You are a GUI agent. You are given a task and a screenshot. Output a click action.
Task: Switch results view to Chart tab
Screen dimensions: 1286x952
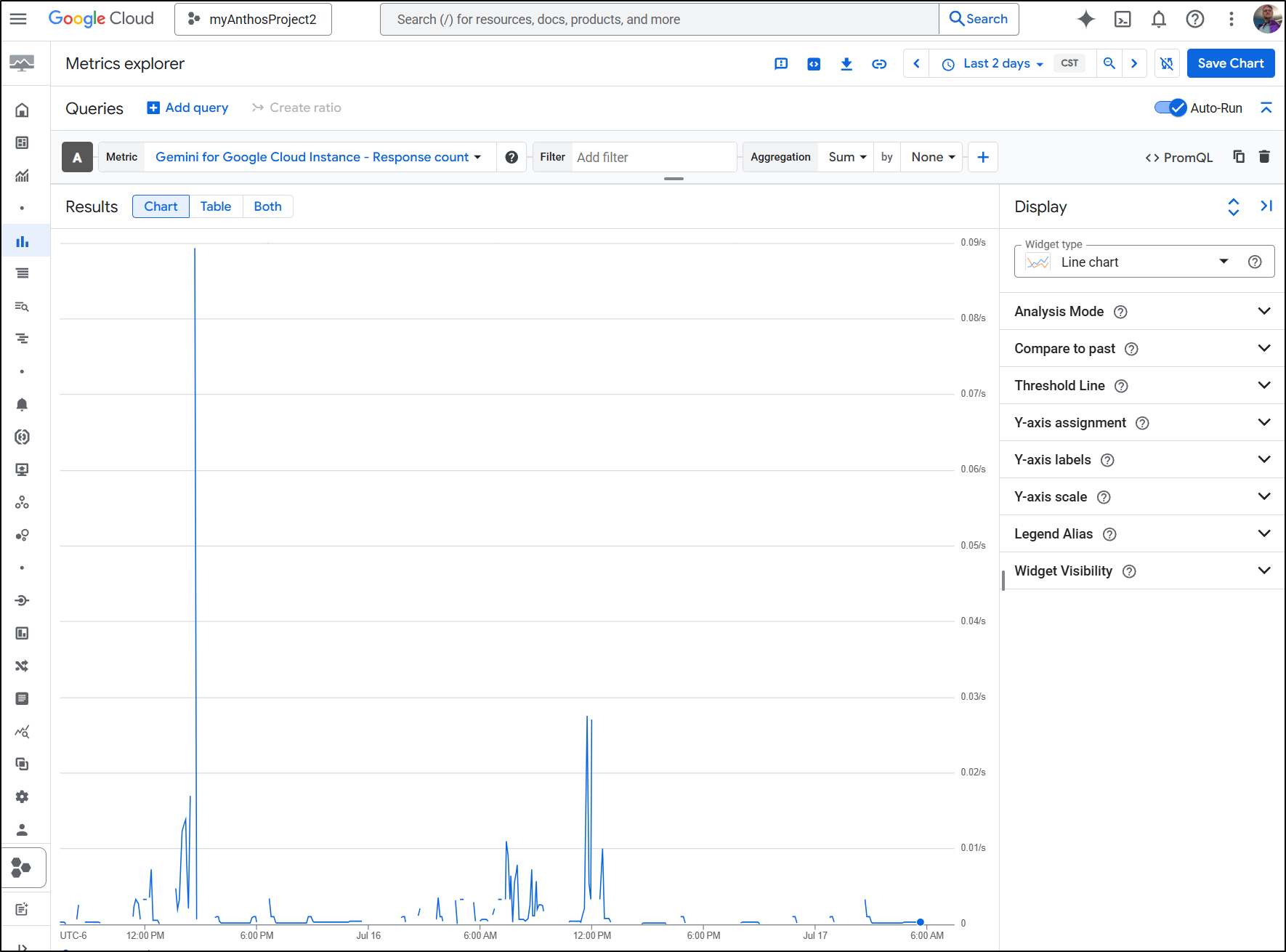[x=161, y=206]
